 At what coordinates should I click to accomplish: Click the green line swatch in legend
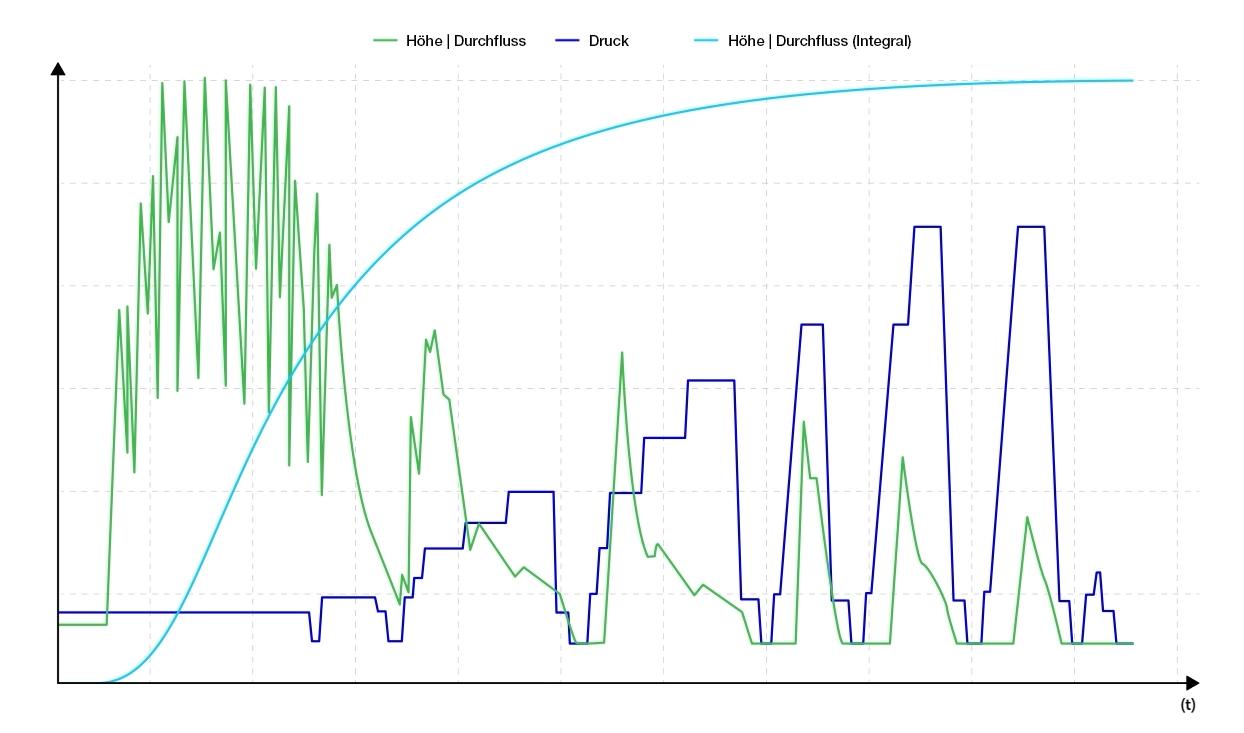[386, 41]
